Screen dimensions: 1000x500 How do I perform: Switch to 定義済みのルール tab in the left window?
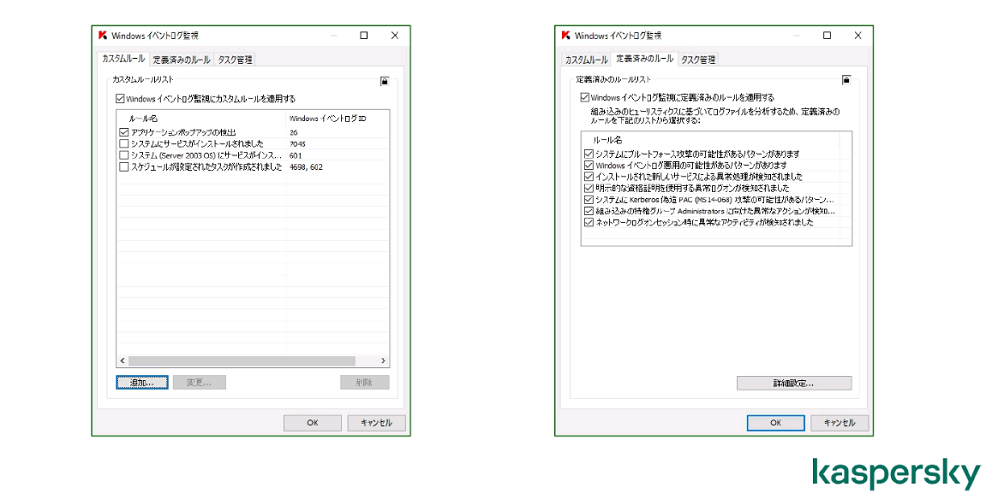point(181,60)
